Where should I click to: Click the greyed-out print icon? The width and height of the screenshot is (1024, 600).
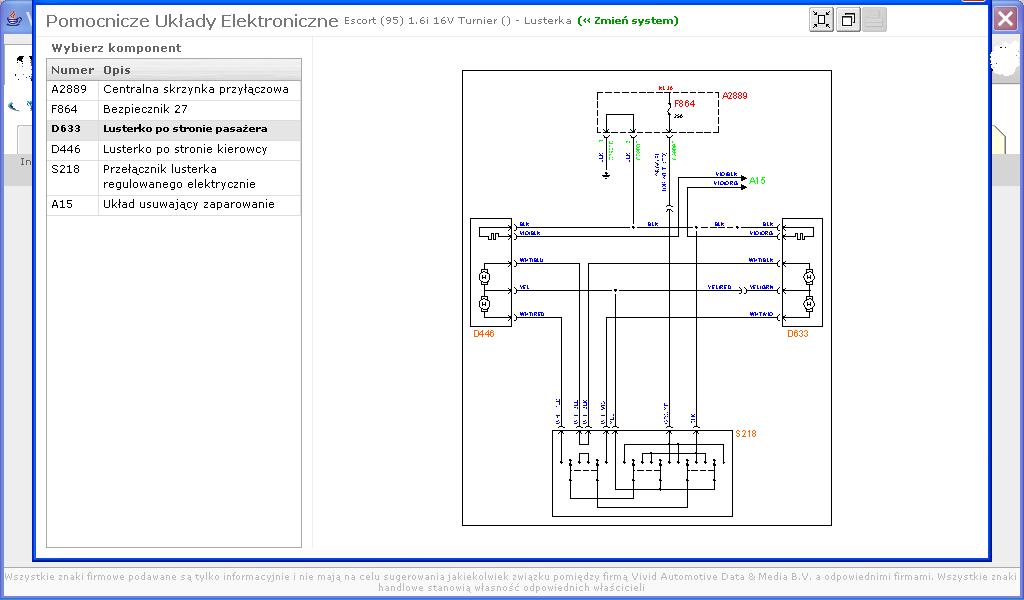coord(874,20)
